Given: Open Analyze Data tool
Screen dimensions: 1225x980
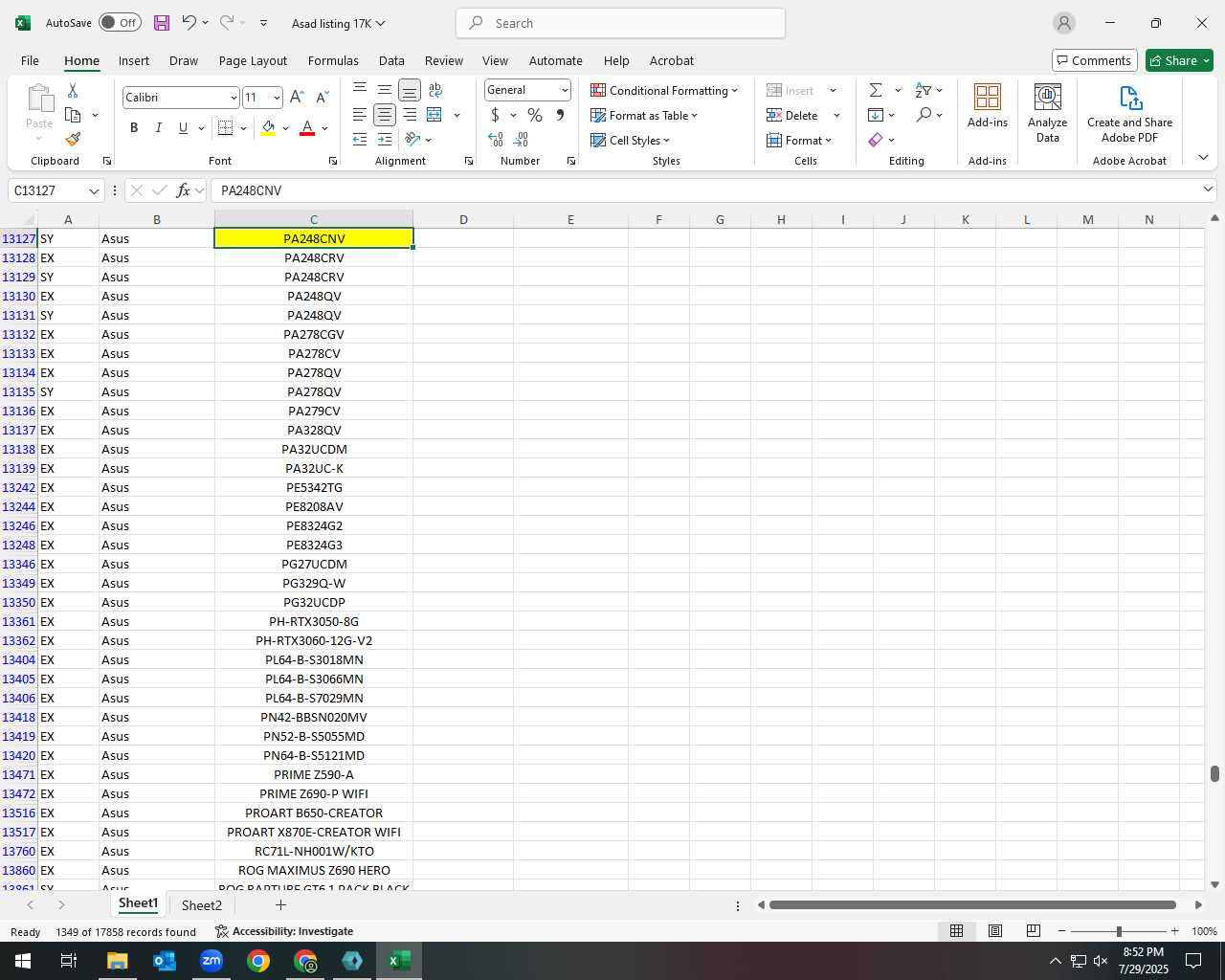Looking at the screenshot, I should pyautogui.click(x=1047, y=113).
